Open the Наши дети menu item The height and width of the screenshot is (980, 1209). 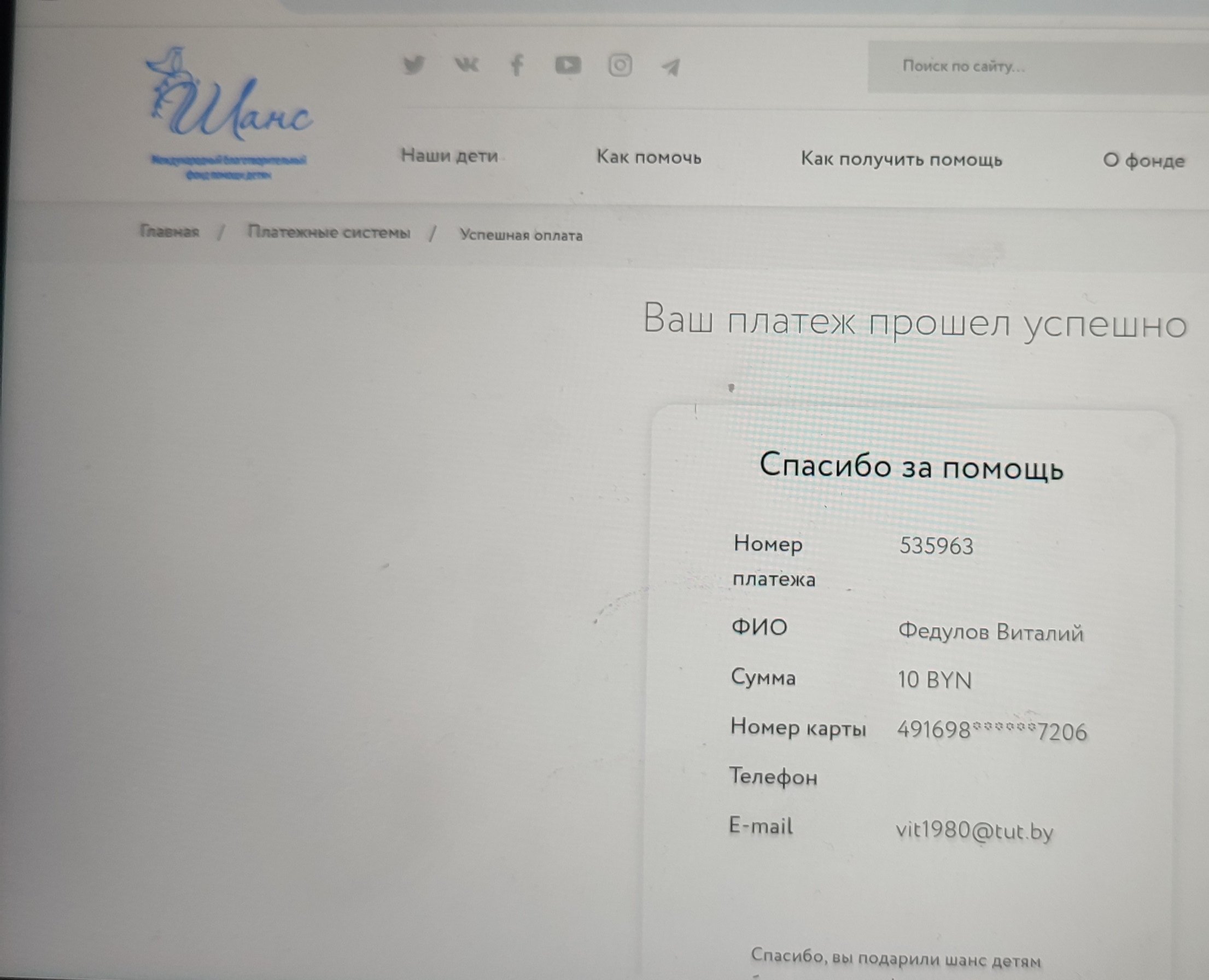tap(449, 155)
